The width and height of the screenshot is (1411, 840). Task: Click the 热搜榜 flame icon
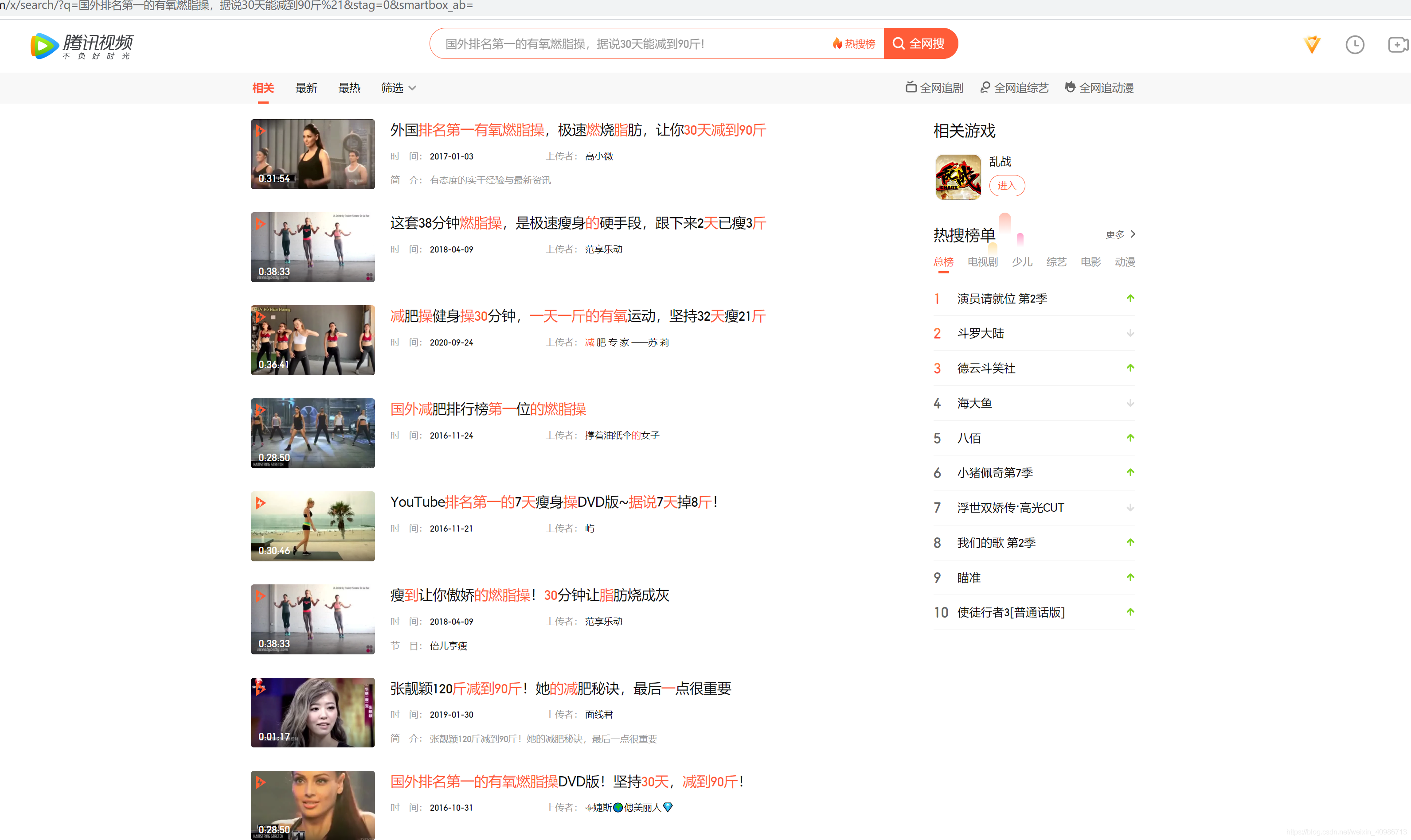(x=837, y=43)
